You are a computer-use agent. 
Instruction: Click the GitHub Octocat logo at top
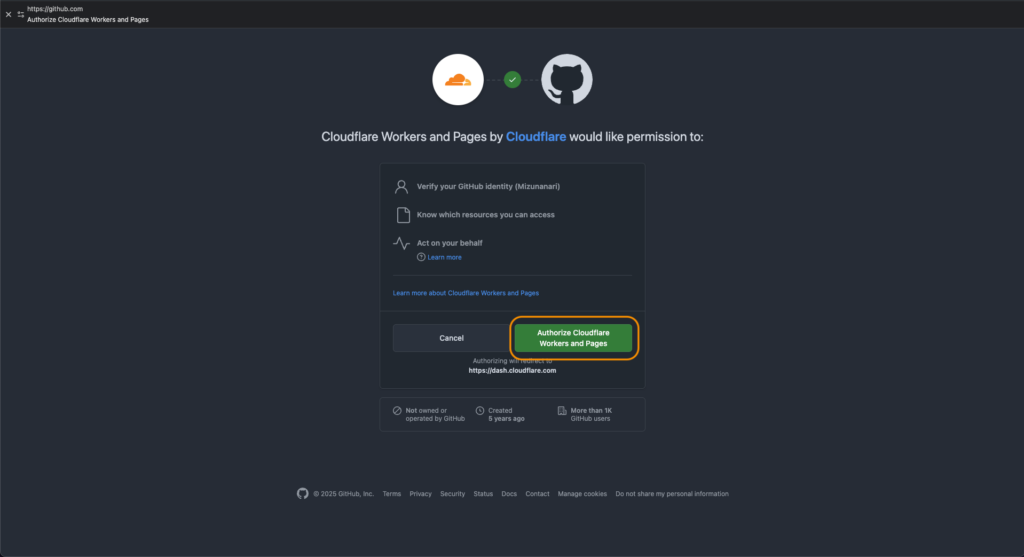point(567,80)
